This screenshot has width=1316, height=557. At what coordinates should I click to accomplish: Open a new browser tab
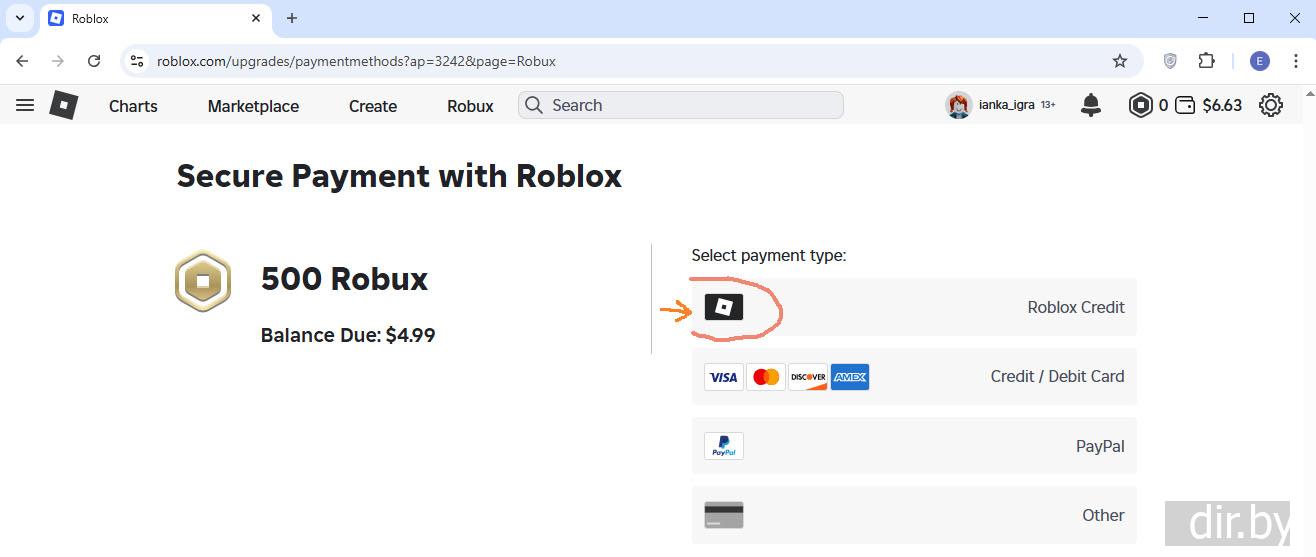[x=292, y=18]
